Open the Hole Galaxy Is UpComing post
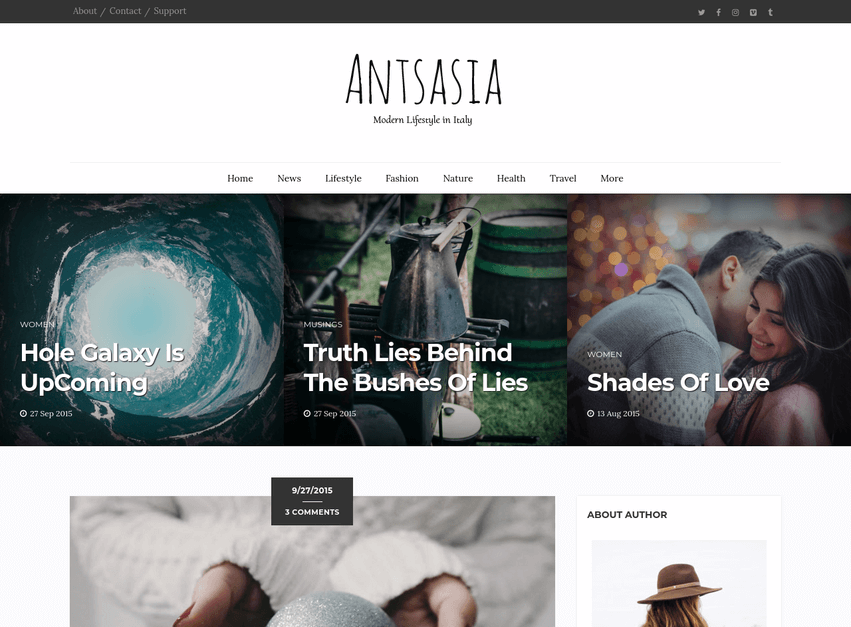Image resolution: width=851 pixels, height=627 pixels. click(x=103, y=368)
